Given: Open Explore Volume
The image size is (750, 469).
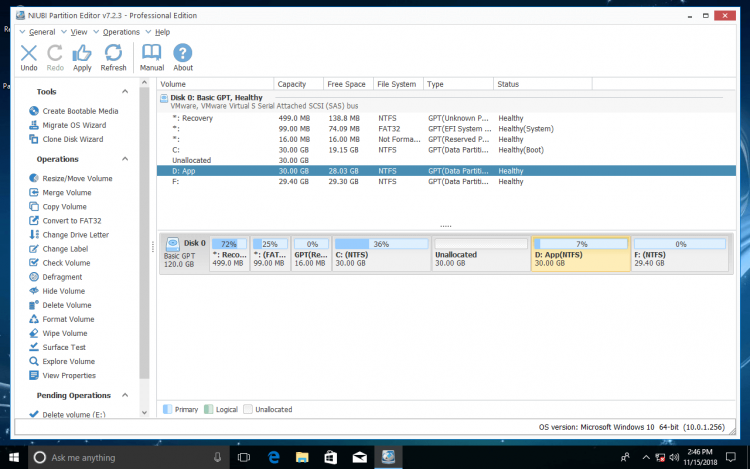Looking at the screenshot, I should (x=62, y=361).
